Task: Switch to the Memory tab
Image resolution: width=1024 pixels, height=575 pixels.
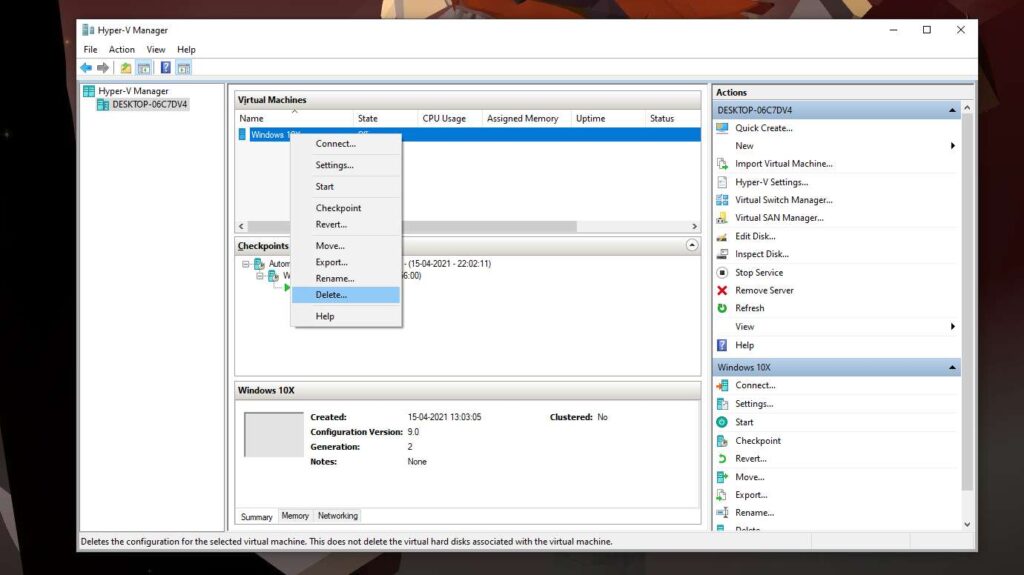Action: (x=295, y=516)
